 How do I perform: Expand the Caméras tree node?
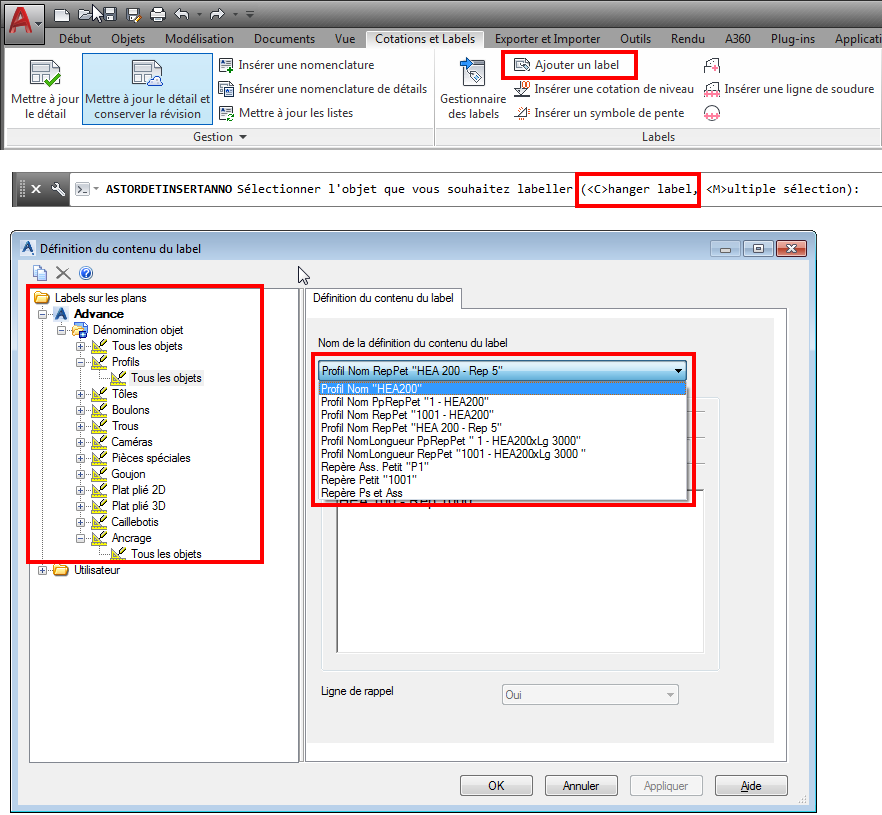[x=80, y=442]
